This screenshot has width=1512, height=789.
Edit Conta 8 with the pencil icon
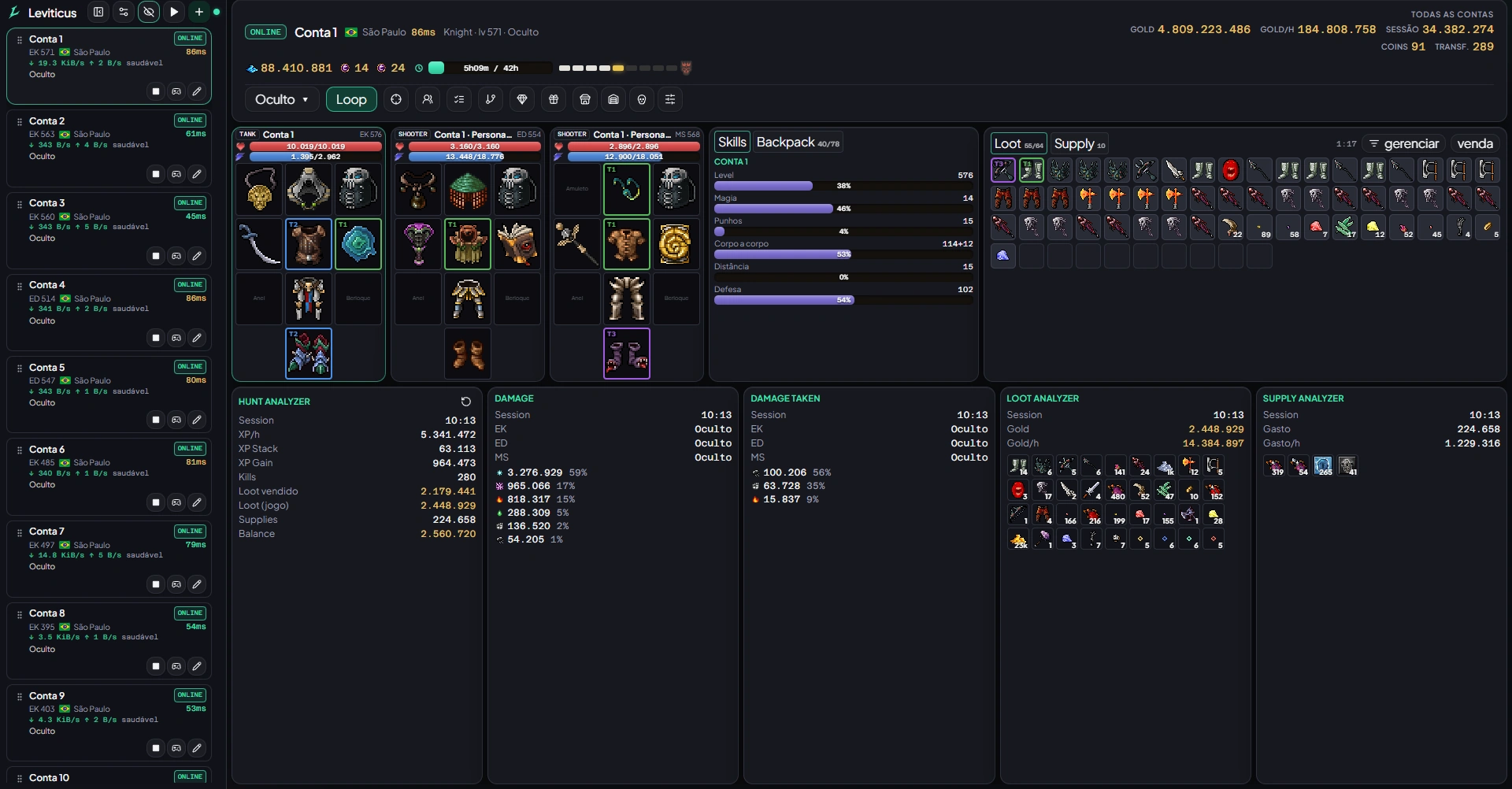(x=197, y=666)
